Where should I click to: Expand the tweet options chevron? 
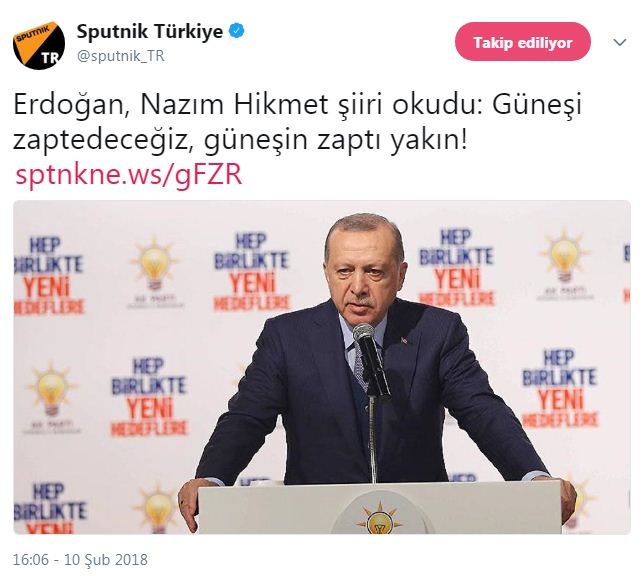[620, 42]
